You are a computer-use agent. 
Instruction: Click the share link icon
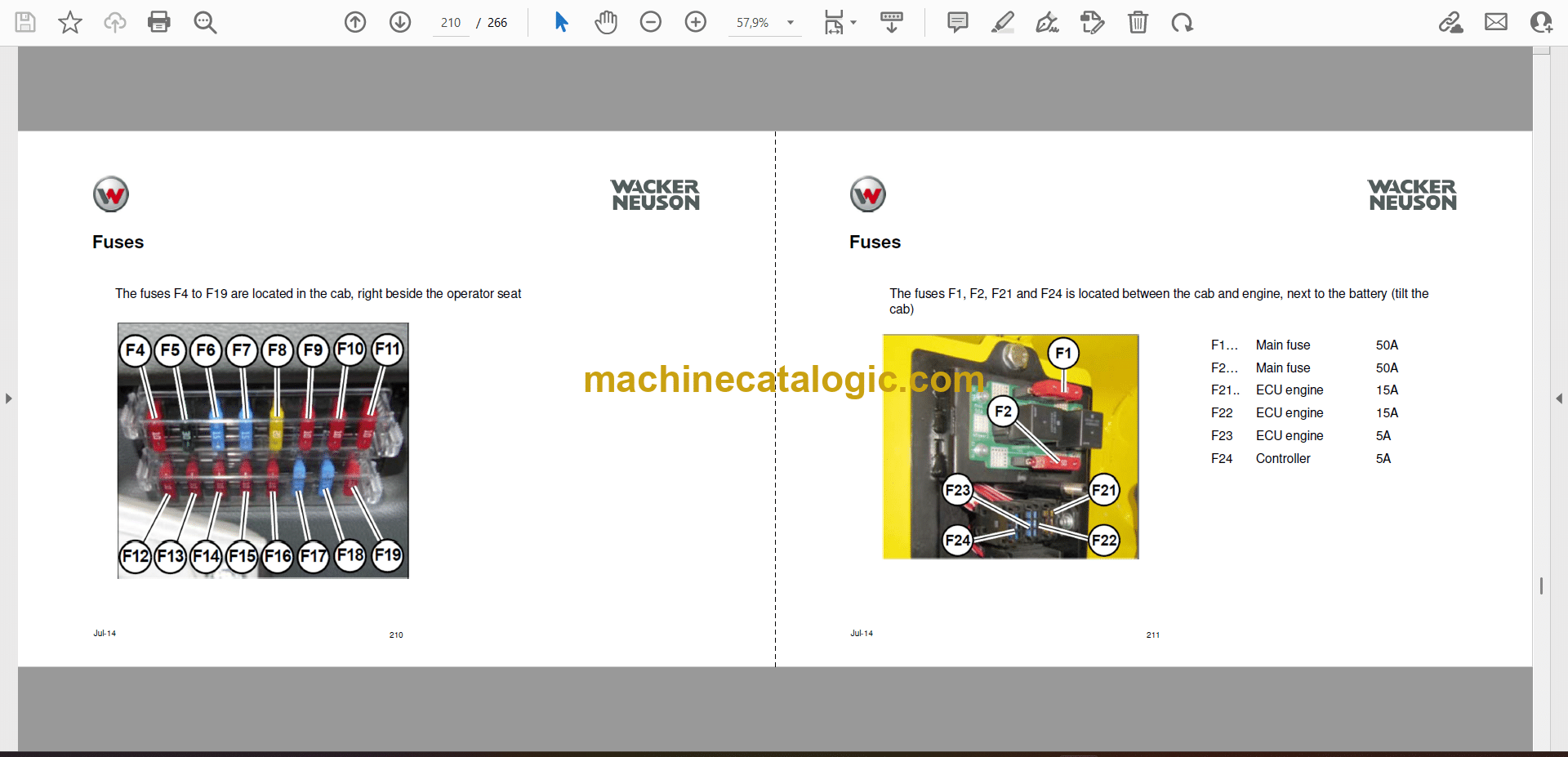point(1450,22)
